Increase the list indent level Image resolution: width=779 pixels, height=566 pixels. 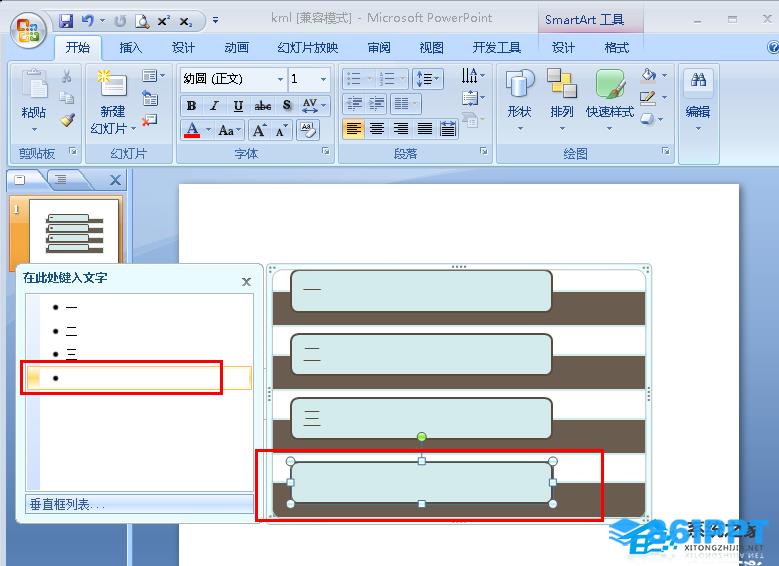pos(377,103)
